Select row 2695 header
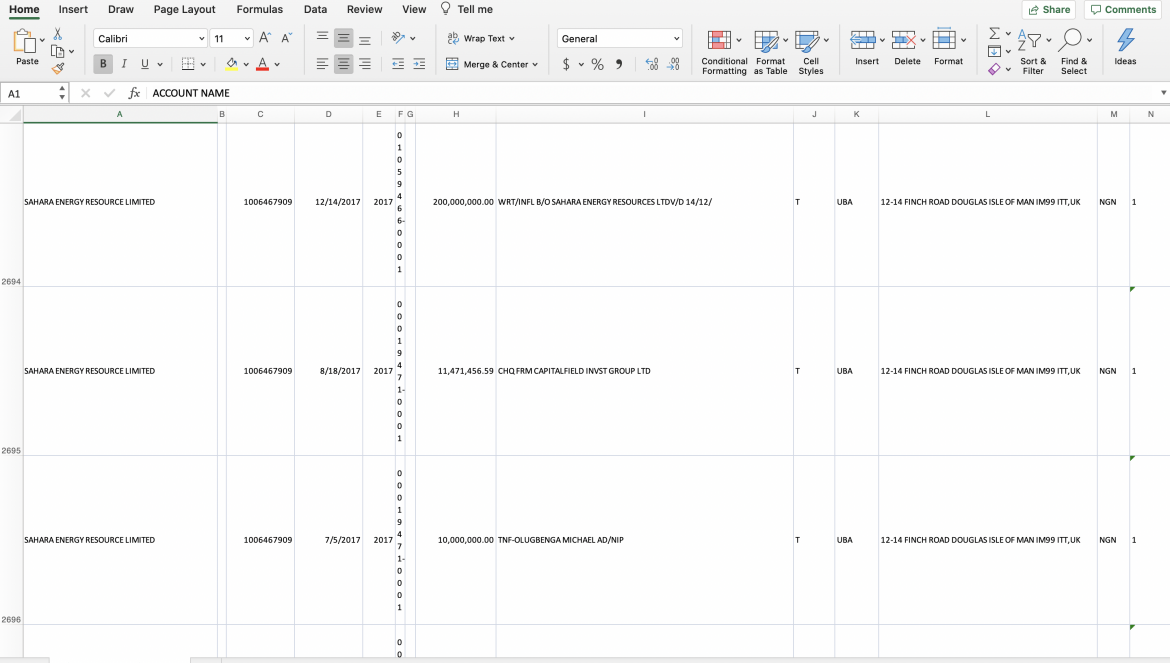This screenshot has height=663, width=1170. pyautogui.click(x=11, y=371)
